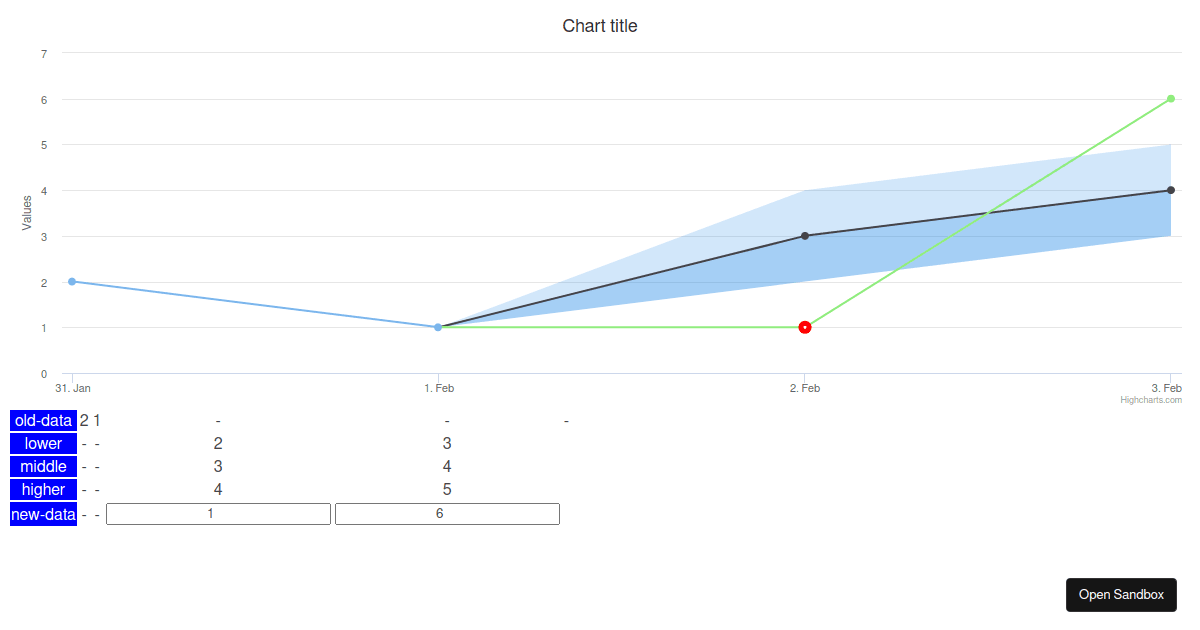Select the blue data point at 31. Jan

(72, 281)
